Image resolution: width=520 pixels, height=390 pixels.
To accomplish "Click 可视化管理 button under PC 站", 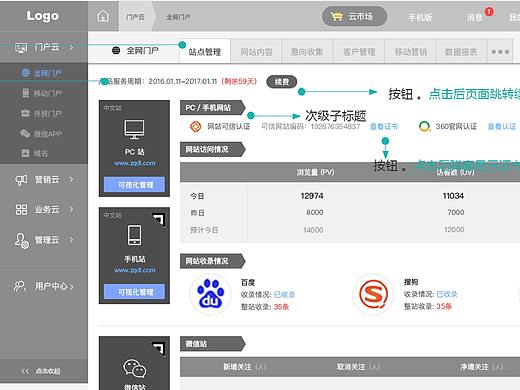I will [x=135, y=185].
